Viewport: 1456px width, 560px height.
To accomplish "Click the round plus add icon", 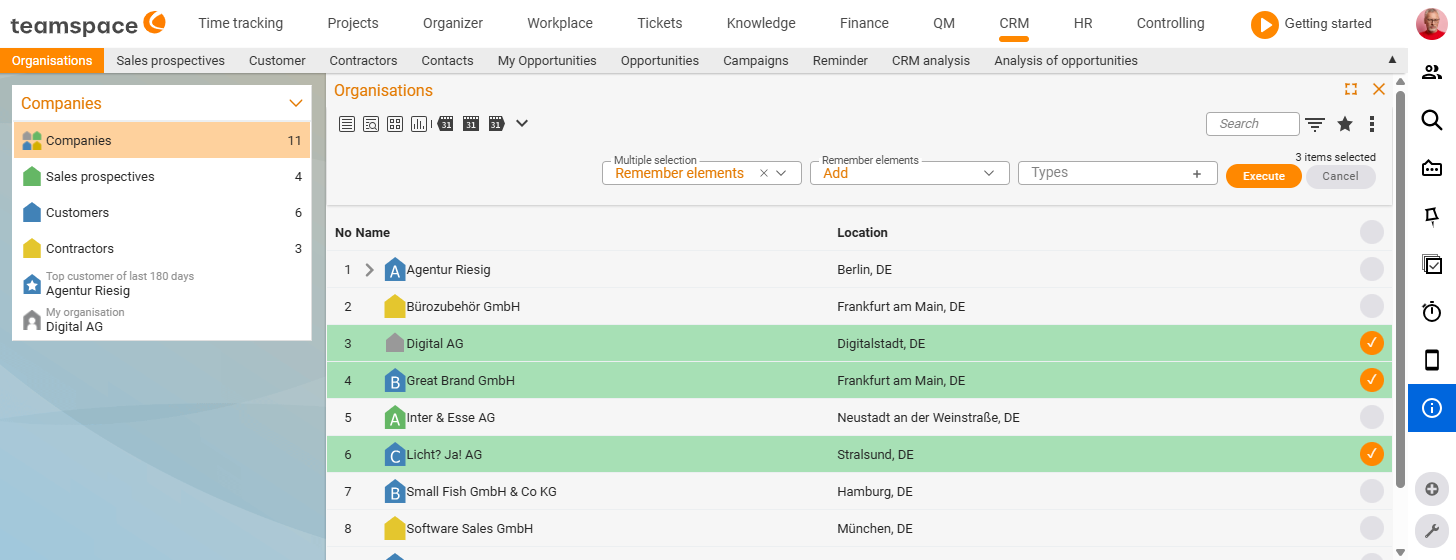I will click(x=1432, y=489).
